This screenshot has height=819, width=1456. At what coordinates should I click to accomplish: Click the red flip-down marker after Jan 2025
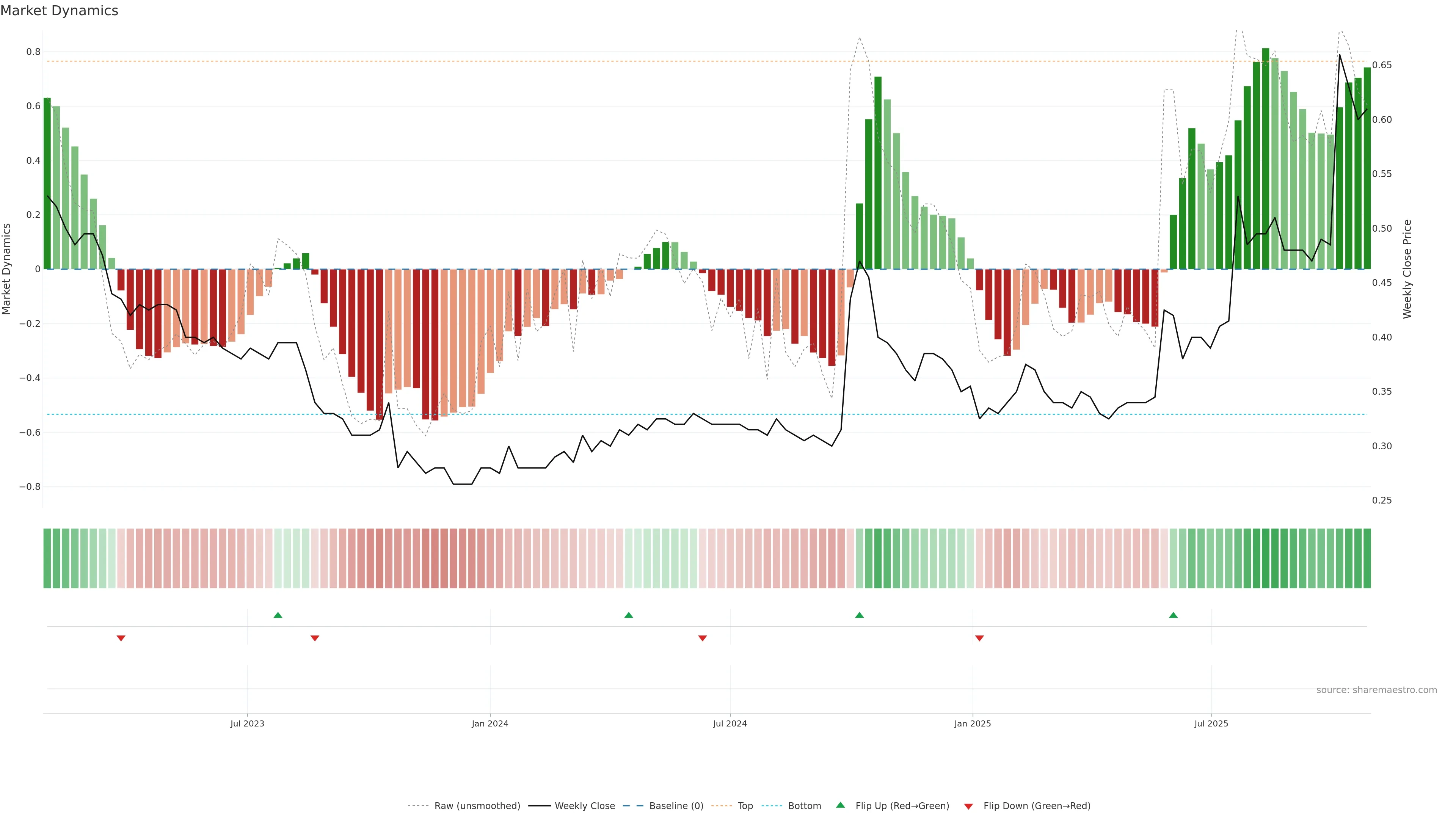point(979,638)
